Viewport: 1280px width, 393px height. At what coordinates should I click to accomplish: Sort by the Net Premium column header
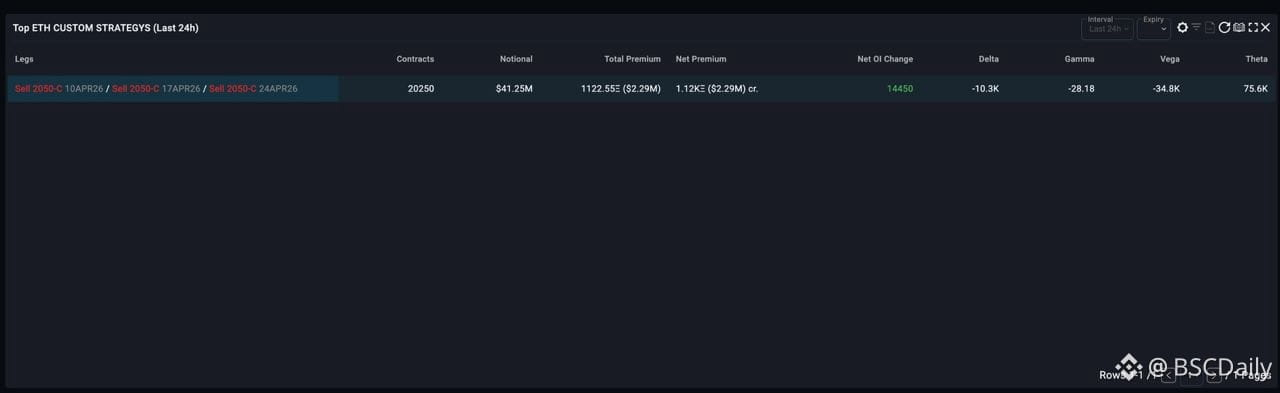click(x=701, y=59)
